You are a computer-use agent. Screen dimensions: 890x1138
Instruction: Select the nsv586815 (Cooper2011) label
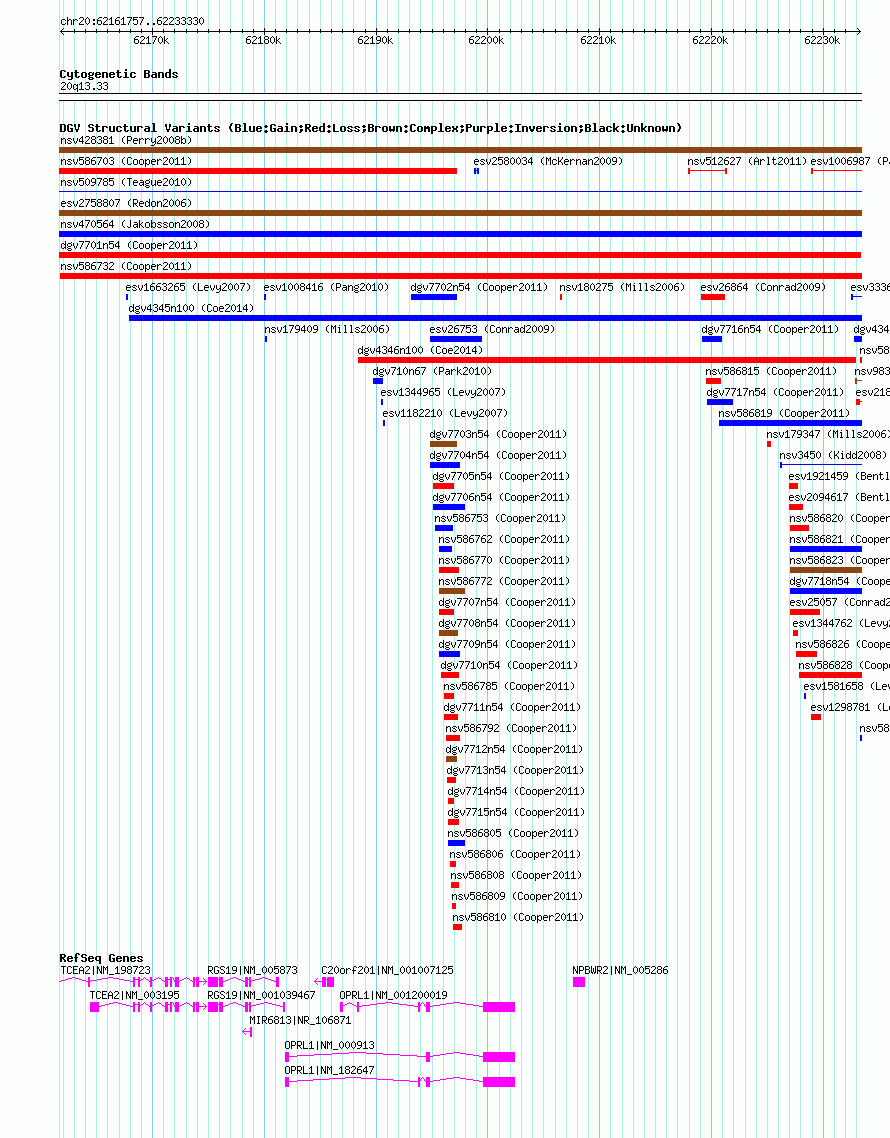click(x=771, y=372)
